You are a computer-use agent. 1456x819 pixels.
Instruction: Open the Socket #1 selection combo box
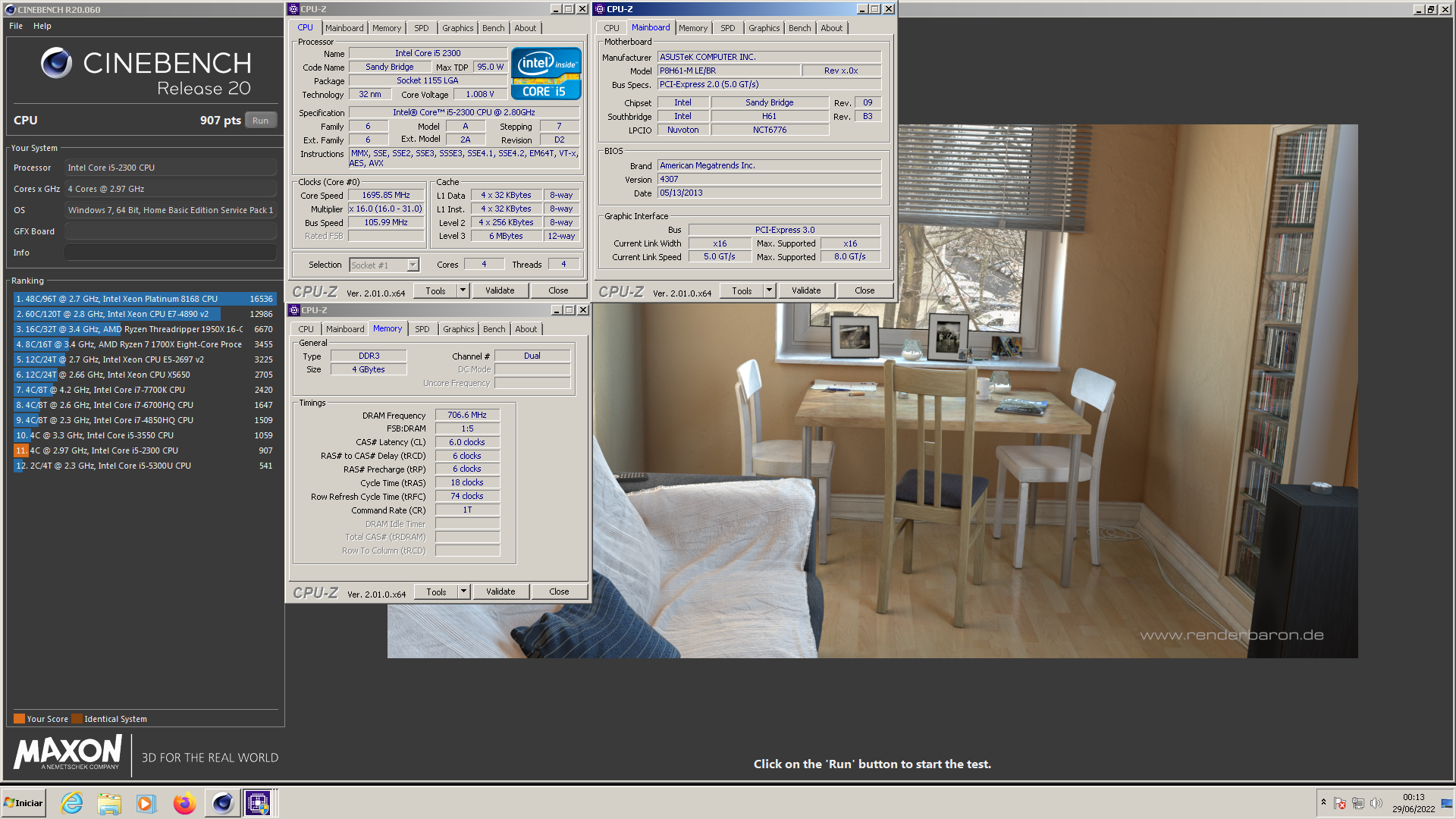coord(384,265)
